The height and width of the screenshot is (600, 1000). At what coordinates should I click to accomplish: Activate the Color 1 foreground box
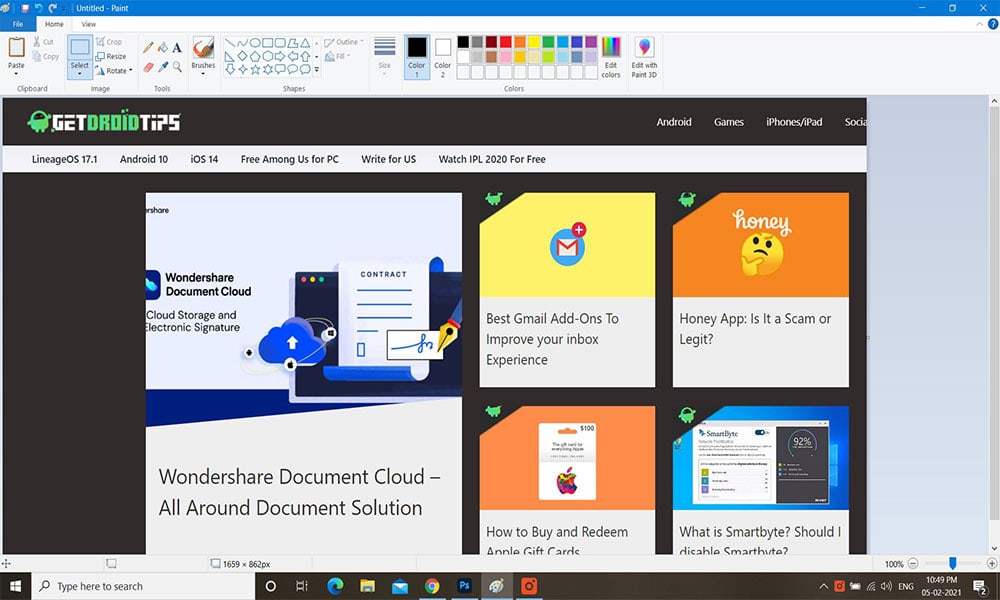coord(416,57)
